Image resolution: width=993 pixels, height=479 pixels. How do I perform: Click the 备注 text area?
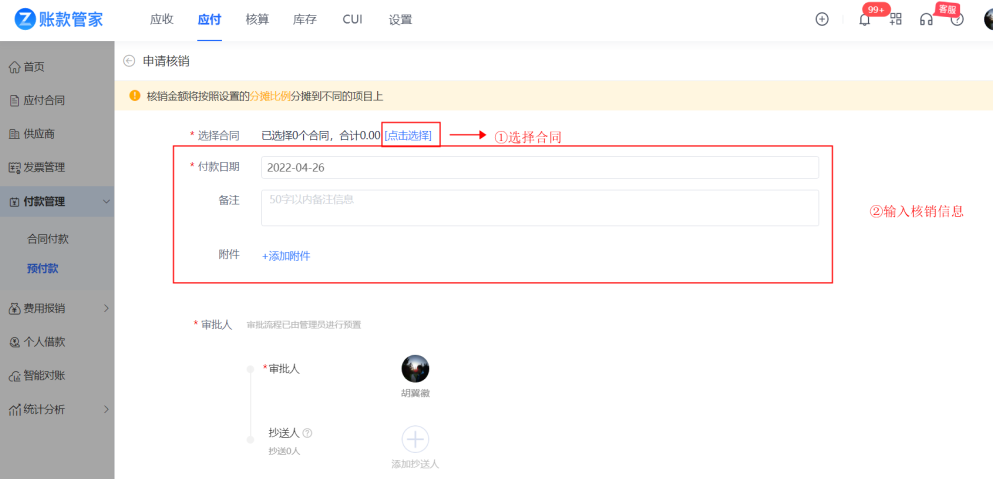coord(540,208)
